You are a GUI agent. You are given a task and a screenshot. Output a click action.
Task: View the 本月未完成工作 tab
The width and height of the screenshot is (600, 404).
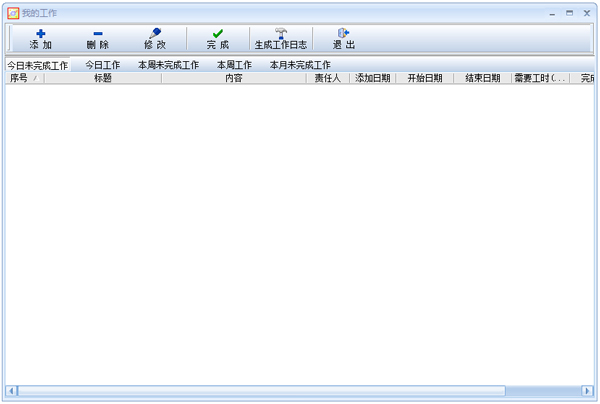tap(300, 65)
